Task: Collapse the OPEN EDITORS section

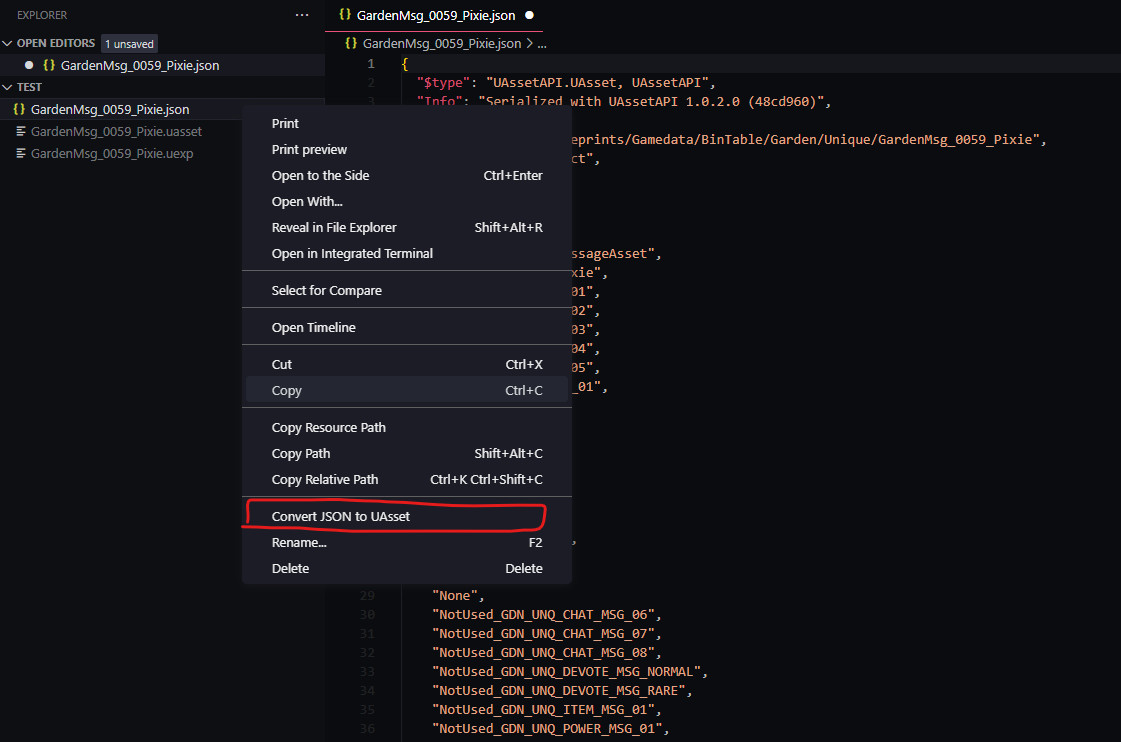Action: click(x=9, y=43)
